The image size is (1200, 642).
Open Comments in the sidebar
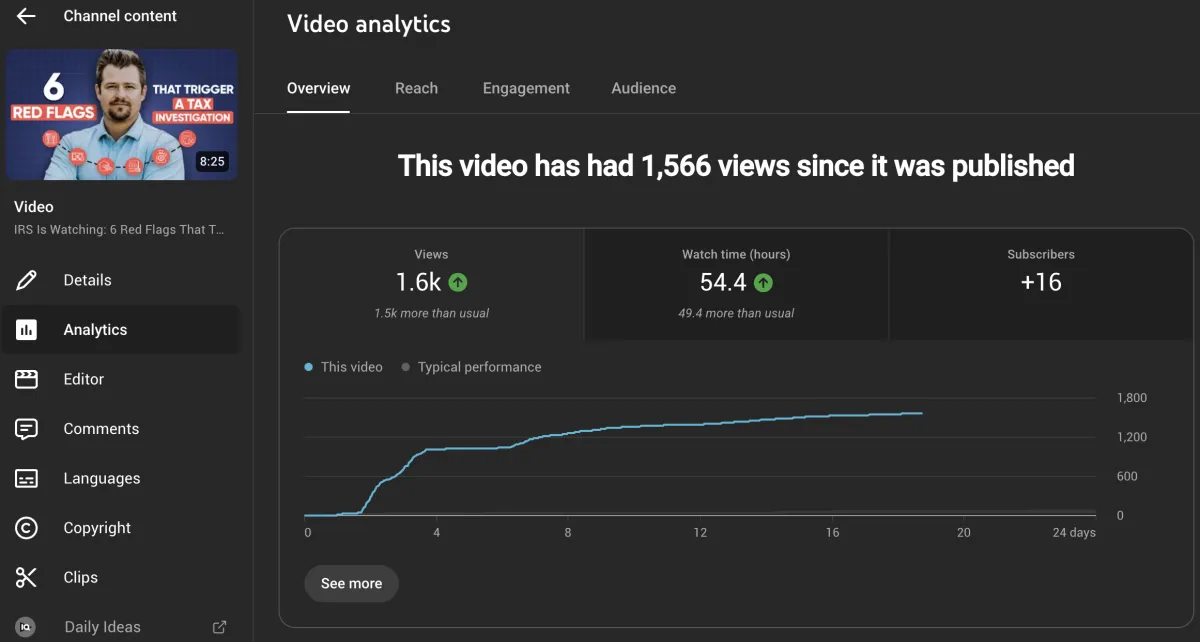click(x=120, y=429)
